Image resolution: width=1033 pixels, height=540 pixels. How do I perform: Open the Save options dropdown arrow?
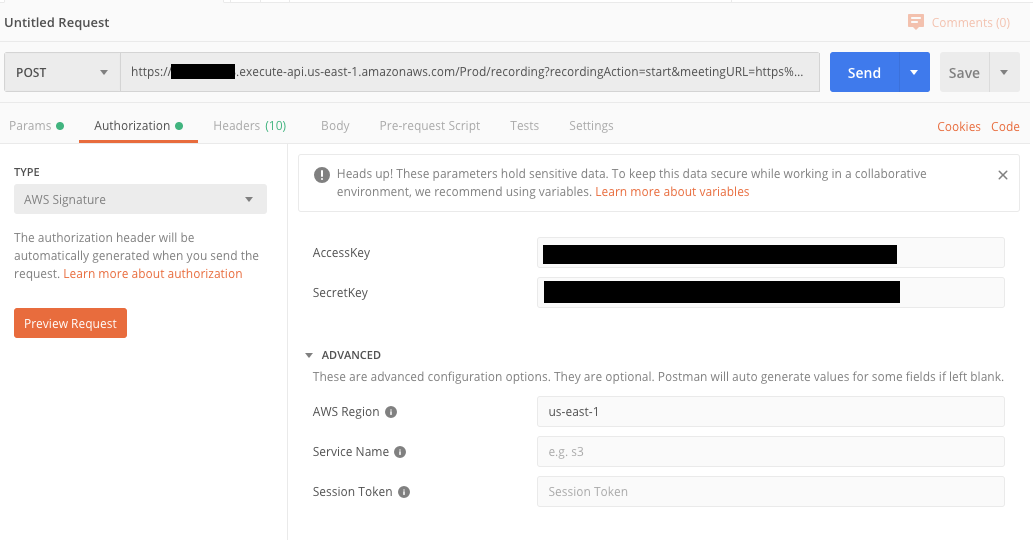point(1004,72)
